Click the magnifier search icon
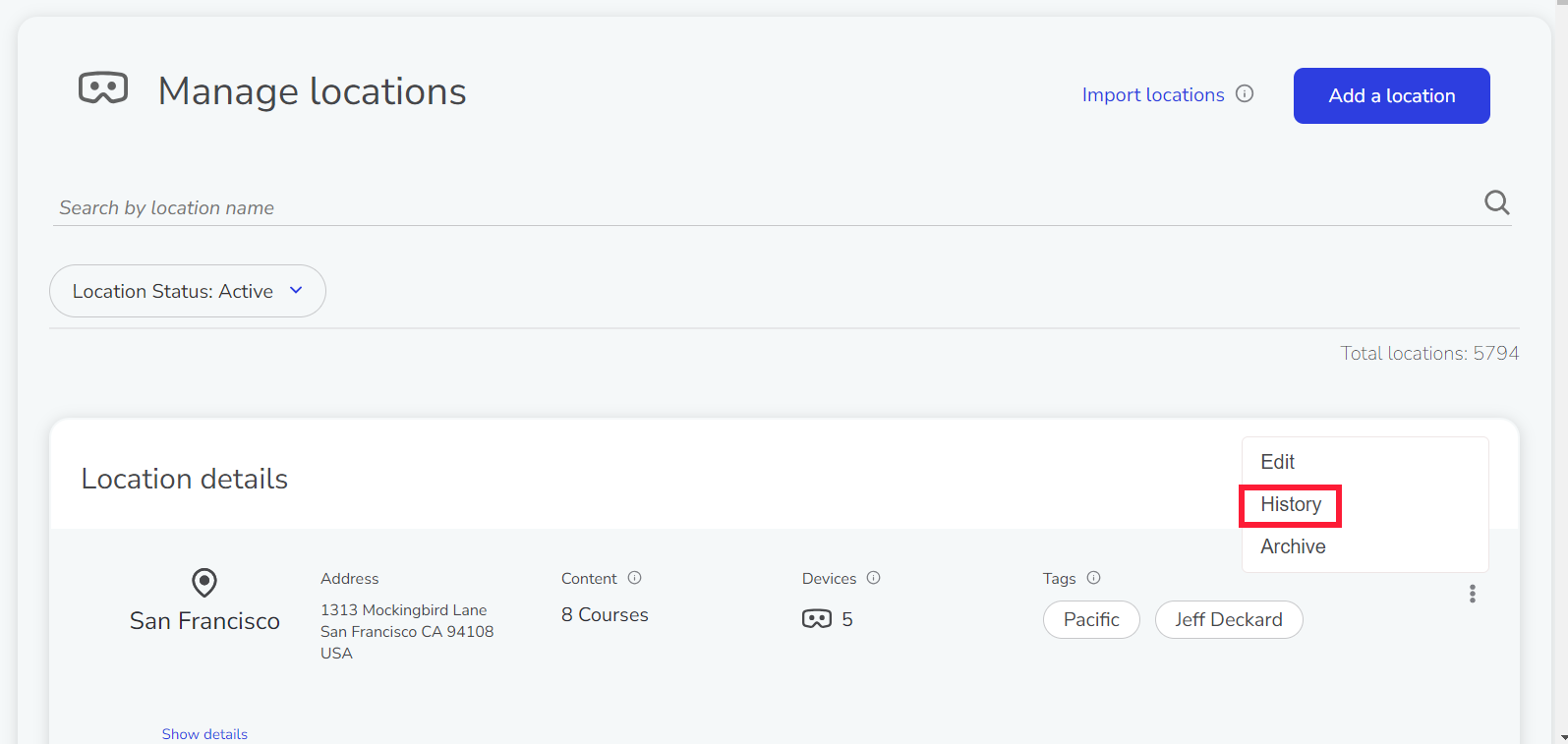This screenshot has width=1568, height=744. click(x=1497, y=202)
